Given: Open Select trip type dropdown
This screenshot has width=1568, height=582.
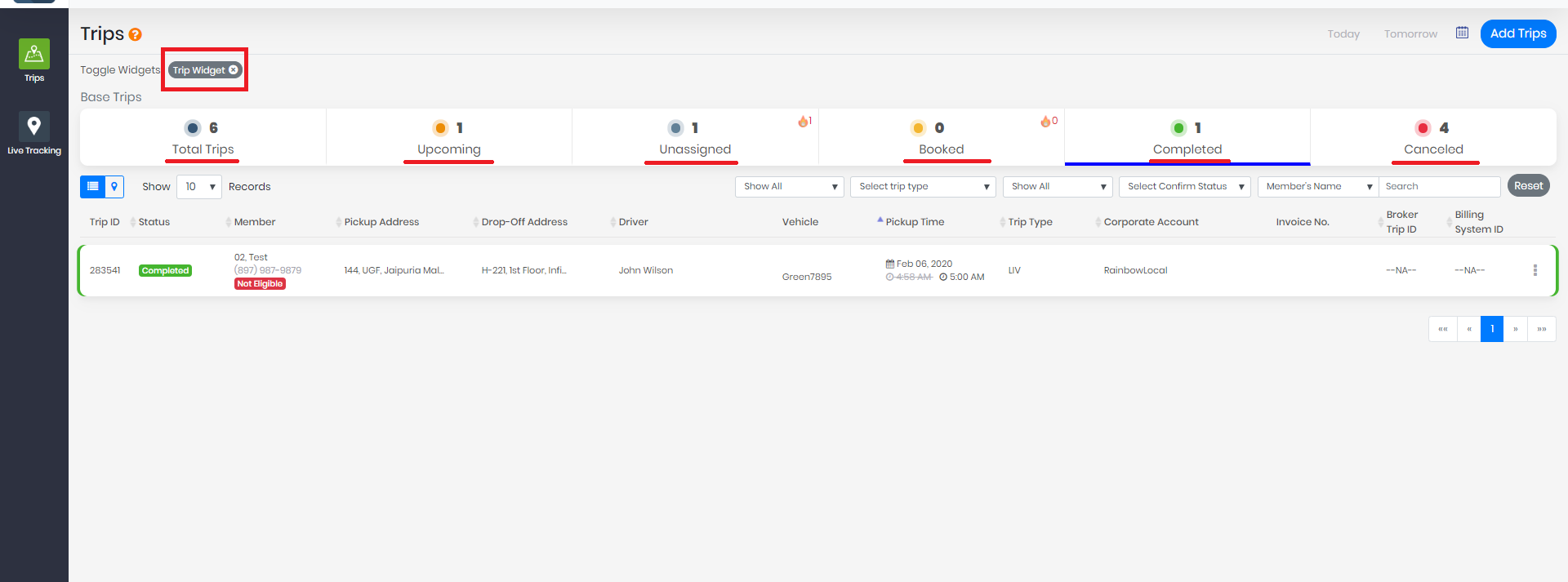Looking at the screenshot, I should click(923, 187).
